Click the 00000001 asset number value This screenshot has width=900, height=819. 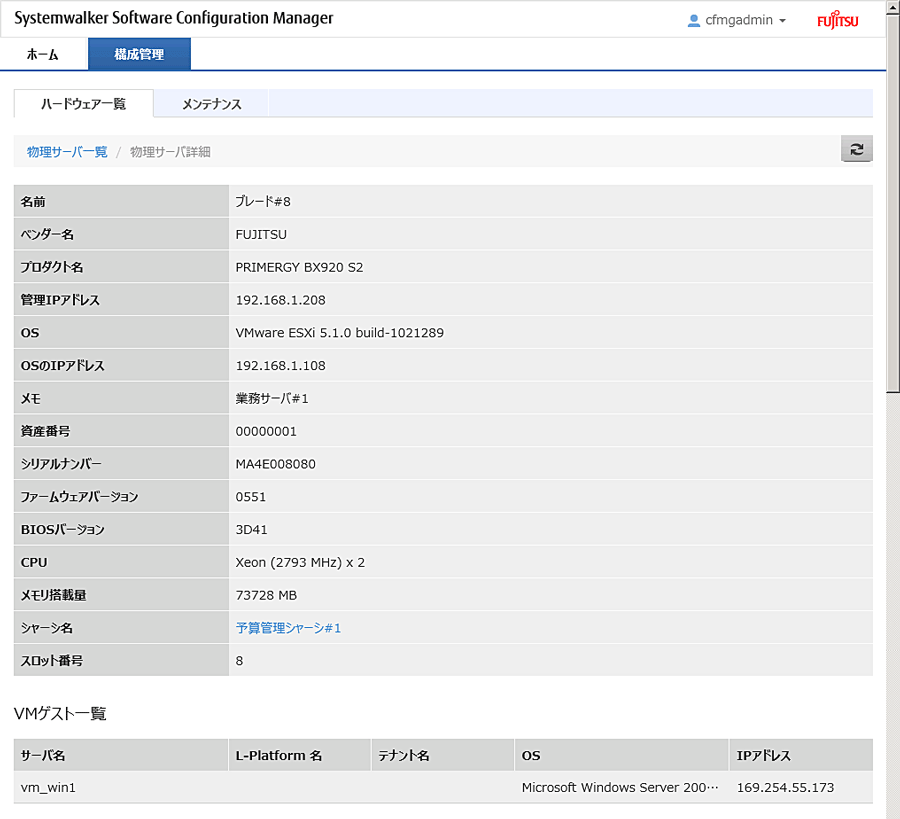[x=266, y=431]
